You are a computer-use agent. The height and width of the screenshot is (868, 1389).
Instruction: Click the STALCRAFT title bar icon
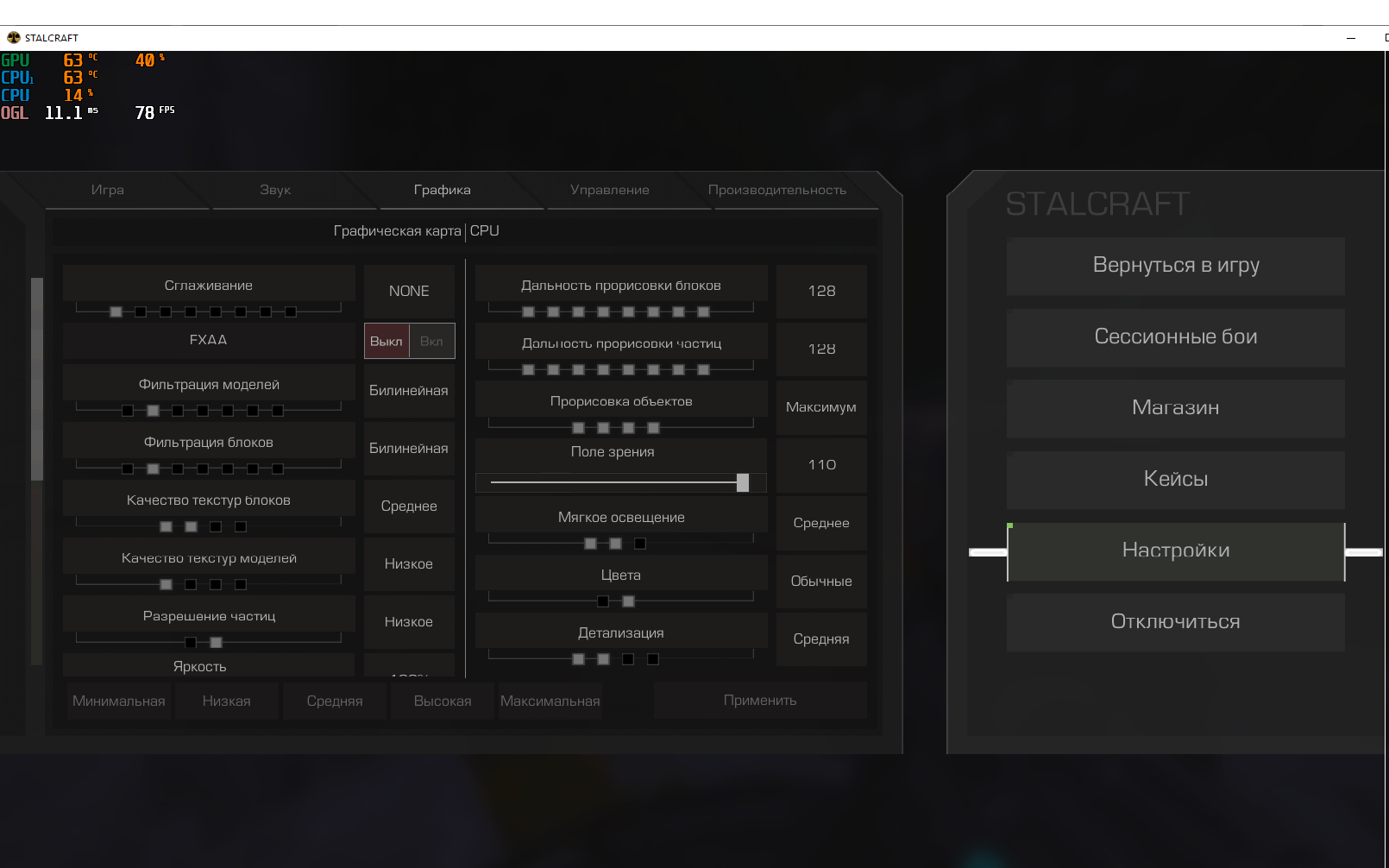14,38
